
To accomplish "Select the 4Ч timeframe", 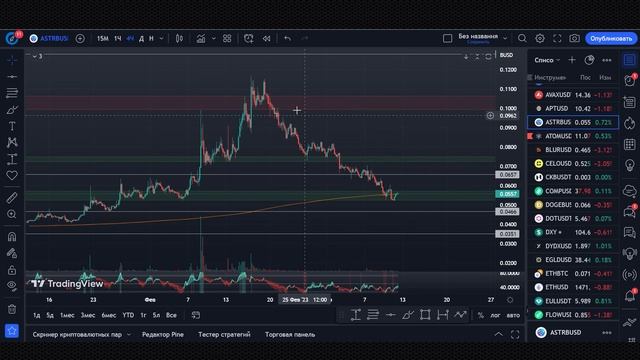I will click(x=130, y=38).
